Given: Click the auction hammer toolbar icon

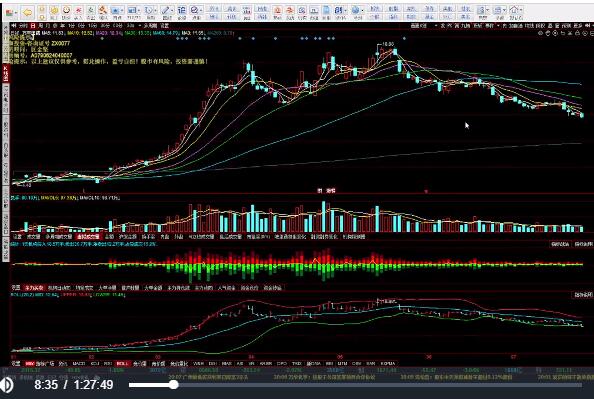Looking at the screenshot, I should (103, 10).
